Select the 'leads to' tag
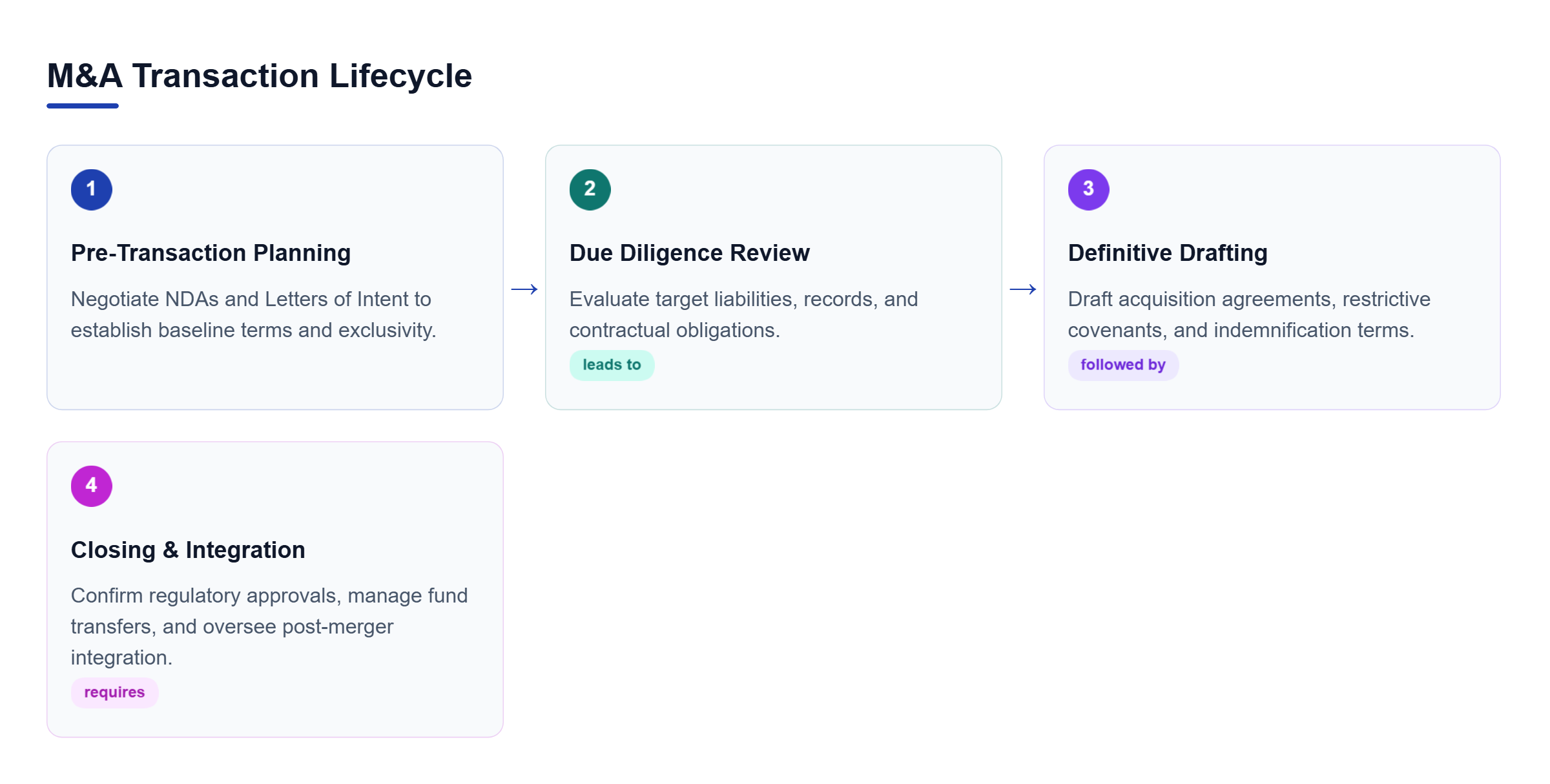 [612, 365]
